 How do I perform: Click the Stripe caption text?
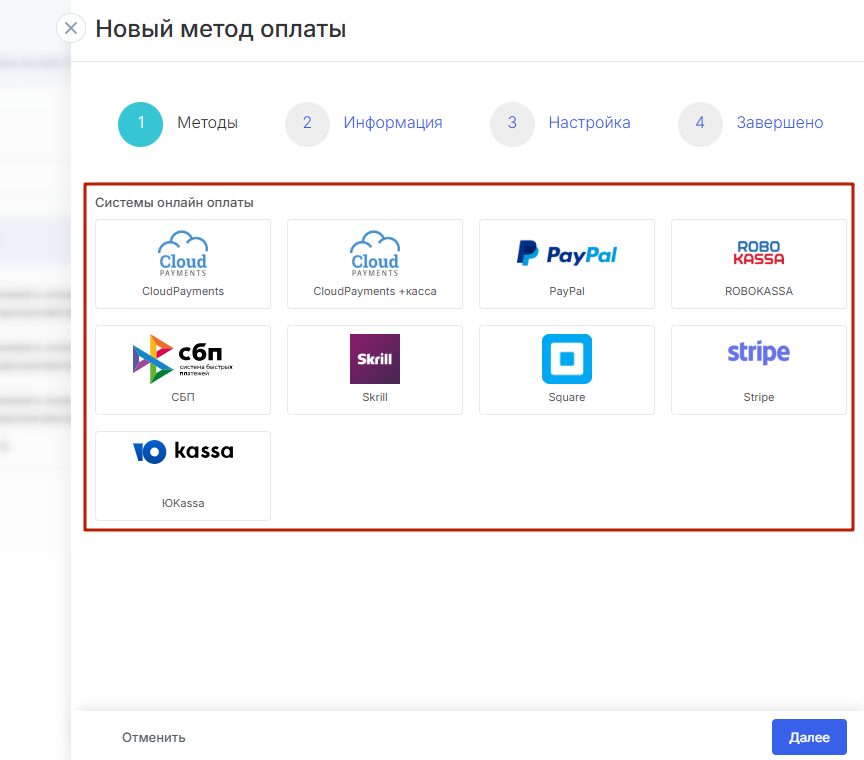pyautogui.click(x=758, y=397)
